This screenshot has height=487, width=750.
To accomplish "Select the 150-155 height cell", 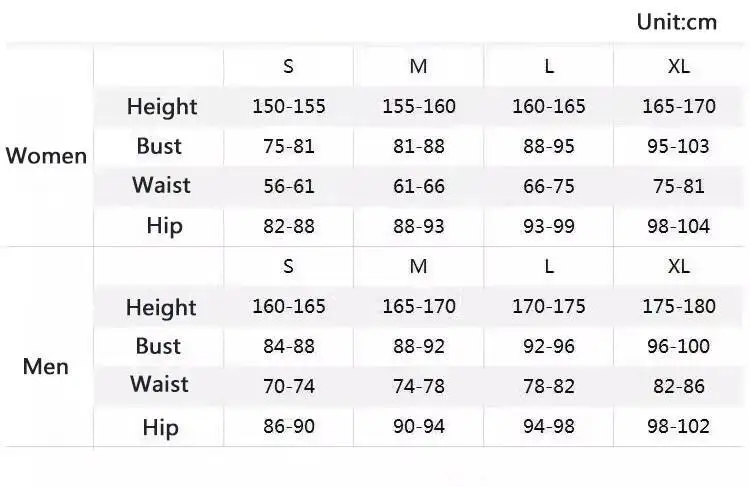I will click(x=288, y=106).
